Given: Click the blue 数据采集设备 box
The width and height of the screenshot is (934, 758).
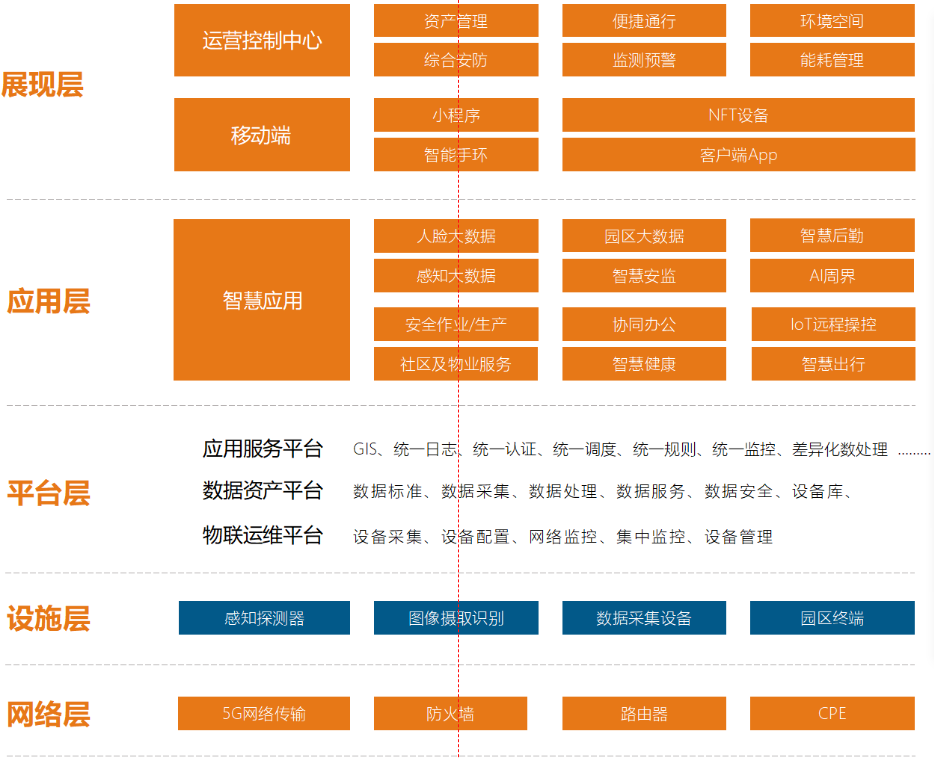Looking at the screenshot, I should (644, 618).
